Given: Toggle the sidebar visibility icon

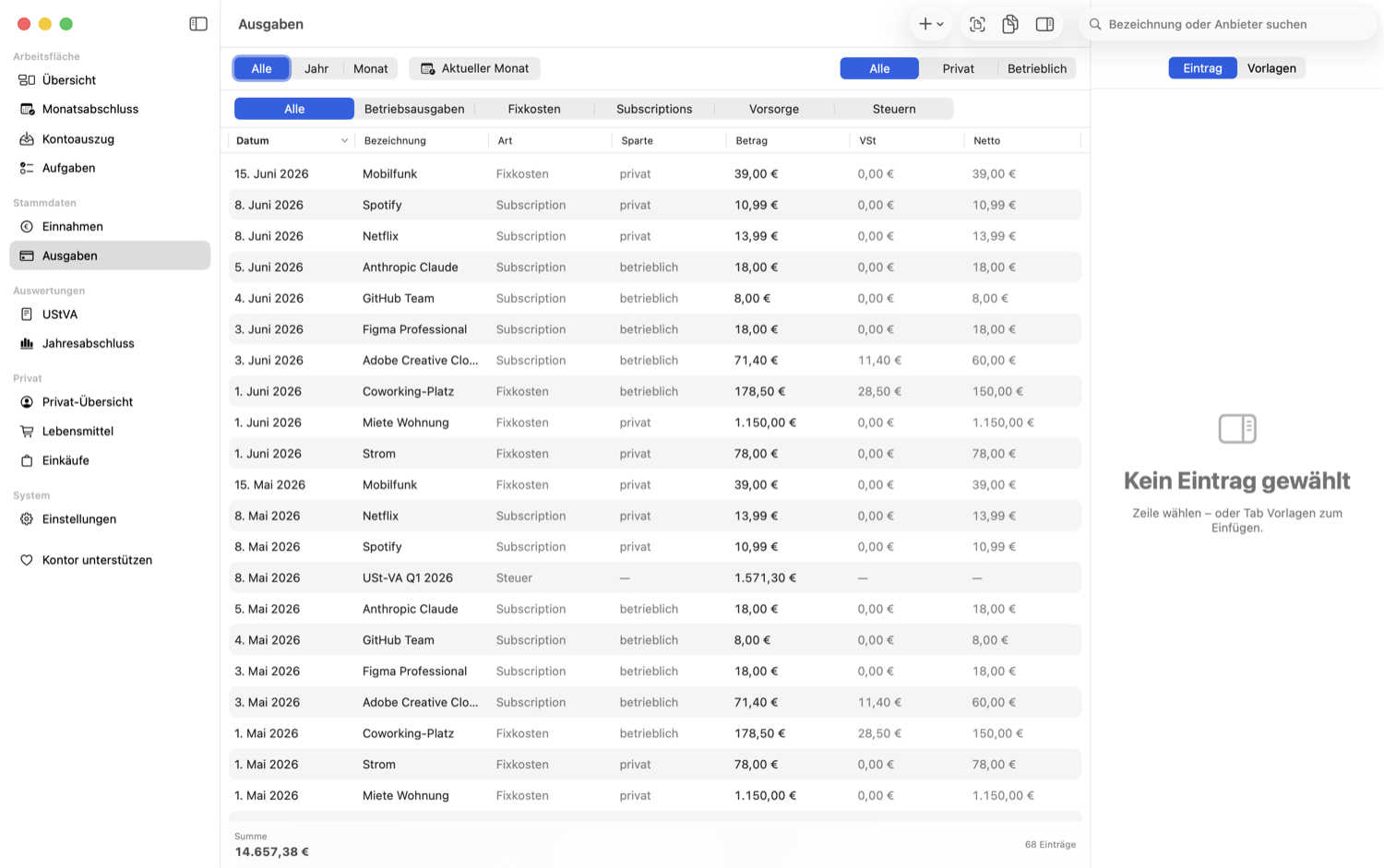Looking at the screenshot, I should pyautogui.click(x=198, y=24).
